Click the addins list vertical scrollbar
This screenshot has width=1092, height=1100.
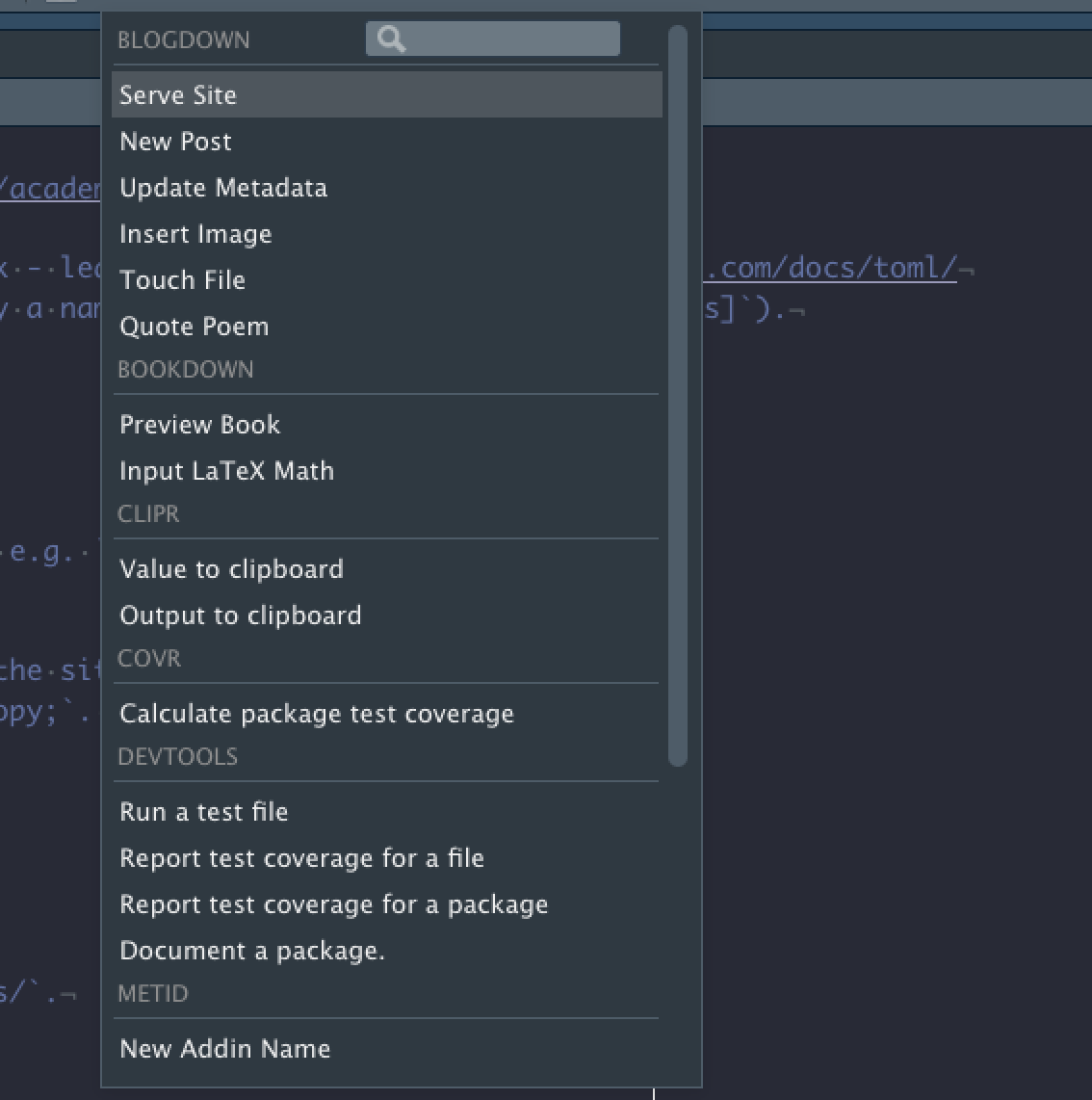[678, 395]
